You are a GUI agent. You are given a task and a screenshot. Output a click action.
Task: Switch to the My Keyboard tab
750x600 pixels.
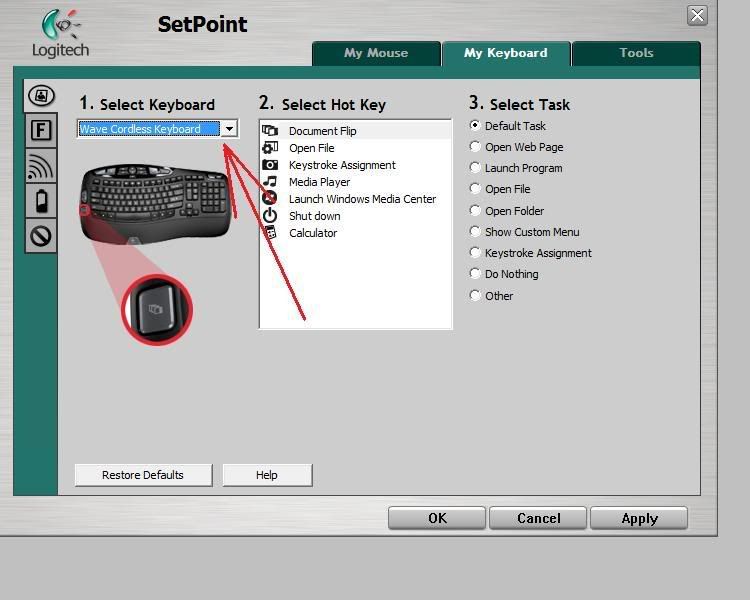(x=506, y=53)
